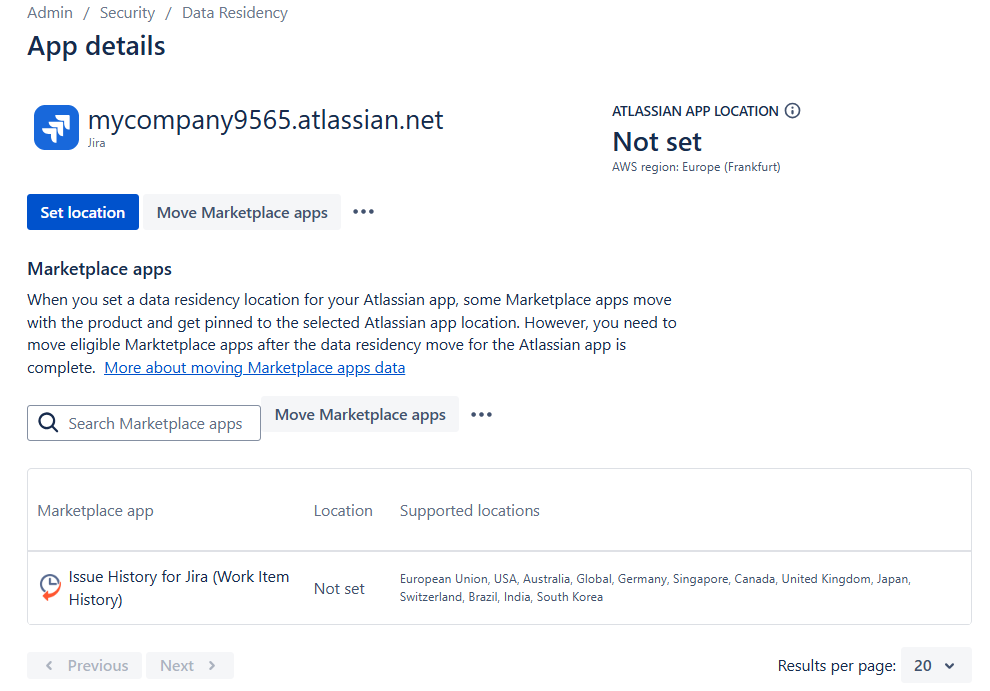Open More about moving Marketplace apps data link
The width and height of the screenshot is (990, 691).
(x=254, y=367)
